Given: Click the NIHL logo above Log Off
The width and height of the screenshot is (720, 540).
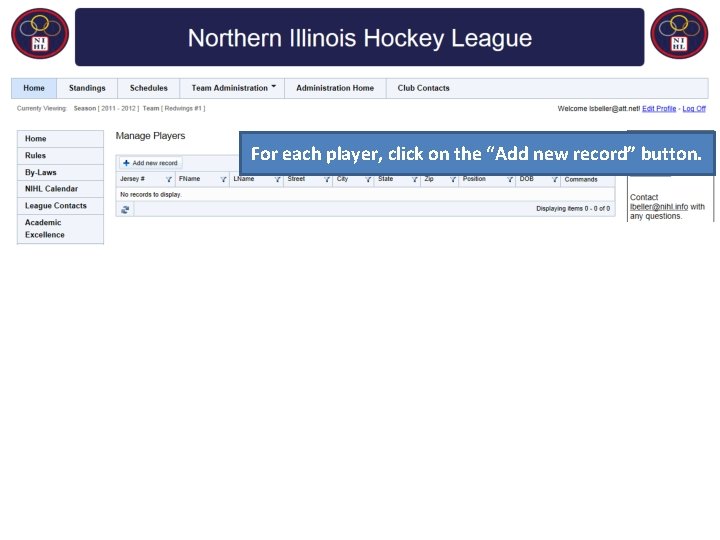Looking at the screenshot, I should 679,34.
